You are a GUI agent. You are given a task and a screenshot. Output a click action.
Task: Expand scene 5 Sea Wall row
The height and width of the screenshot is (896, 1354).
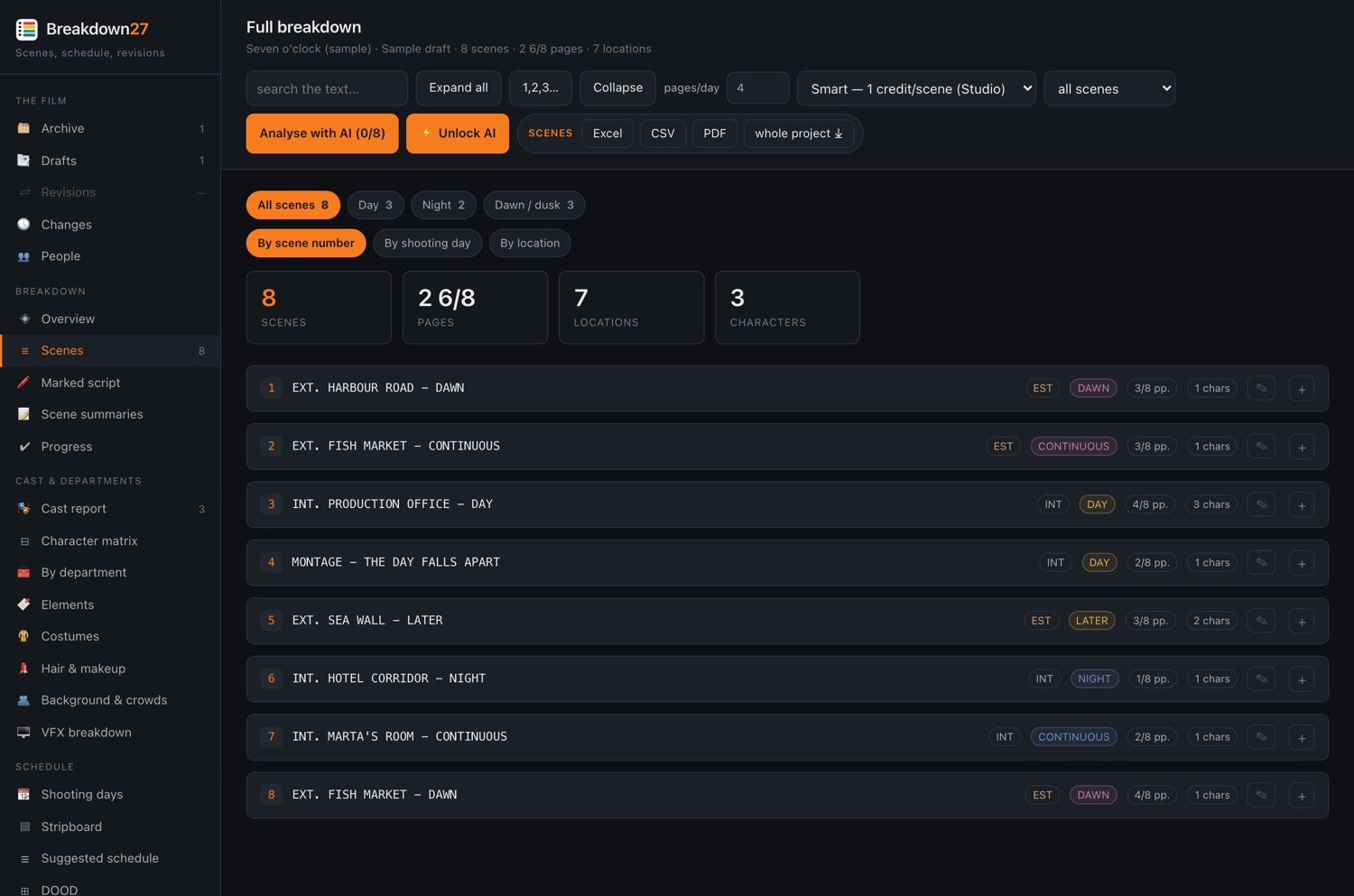[x=787, y=621]
